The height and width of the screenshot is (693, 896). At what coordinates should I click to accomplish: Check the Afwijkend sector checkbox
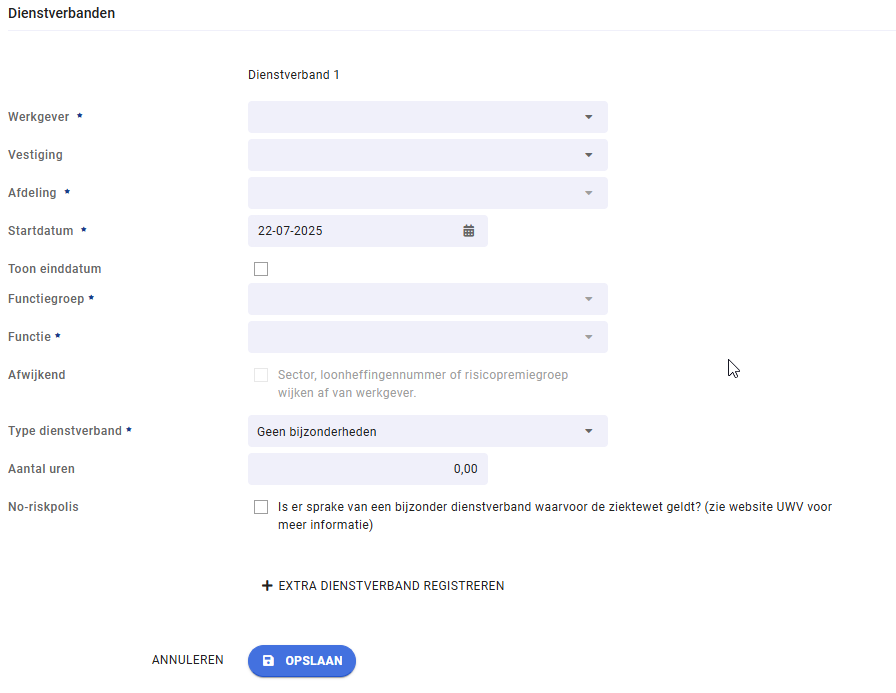pyautogui.click(x=261, y=375)
